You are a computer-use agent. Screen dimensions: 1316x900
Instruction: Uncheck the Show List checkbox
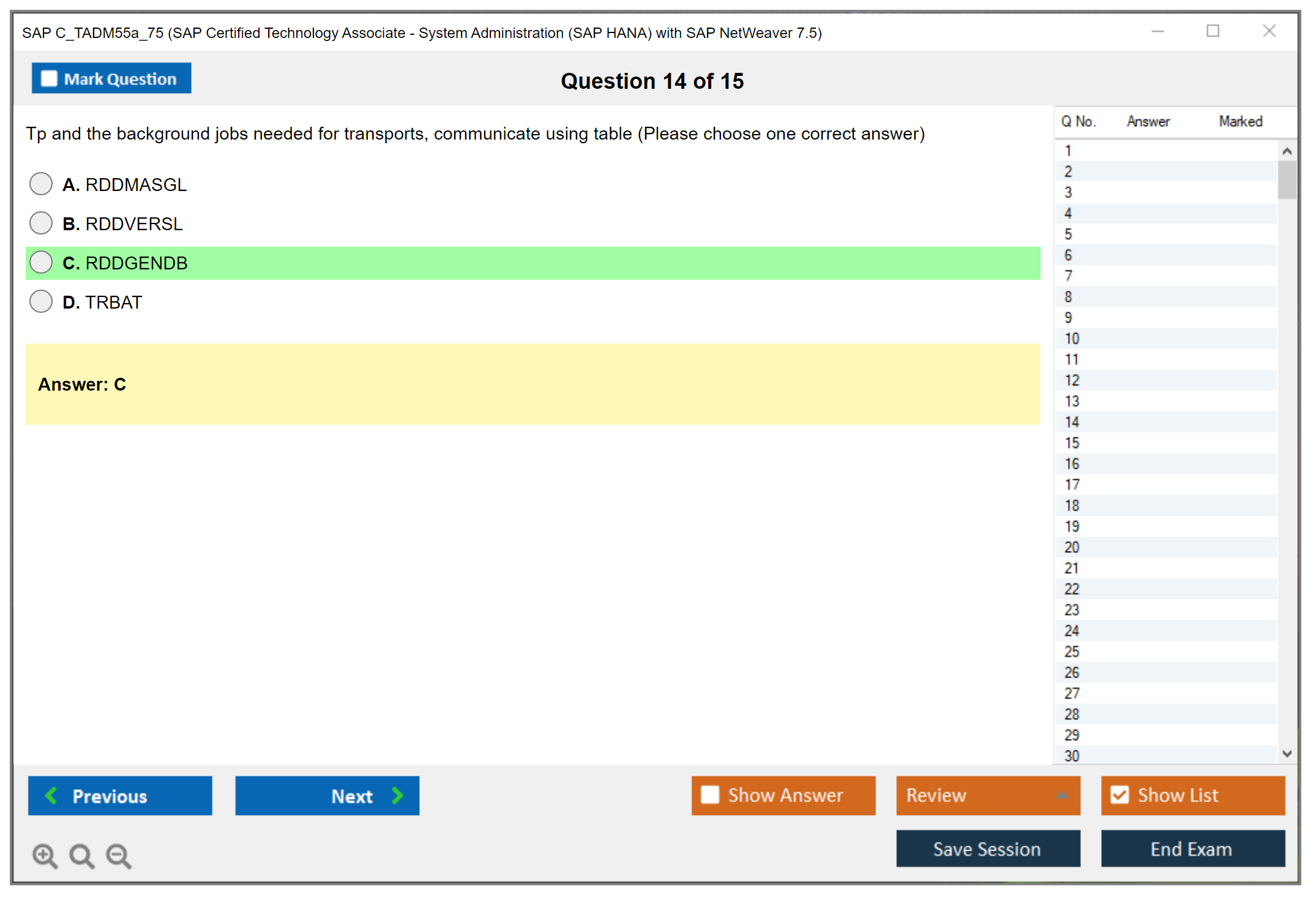point(1120,795)
